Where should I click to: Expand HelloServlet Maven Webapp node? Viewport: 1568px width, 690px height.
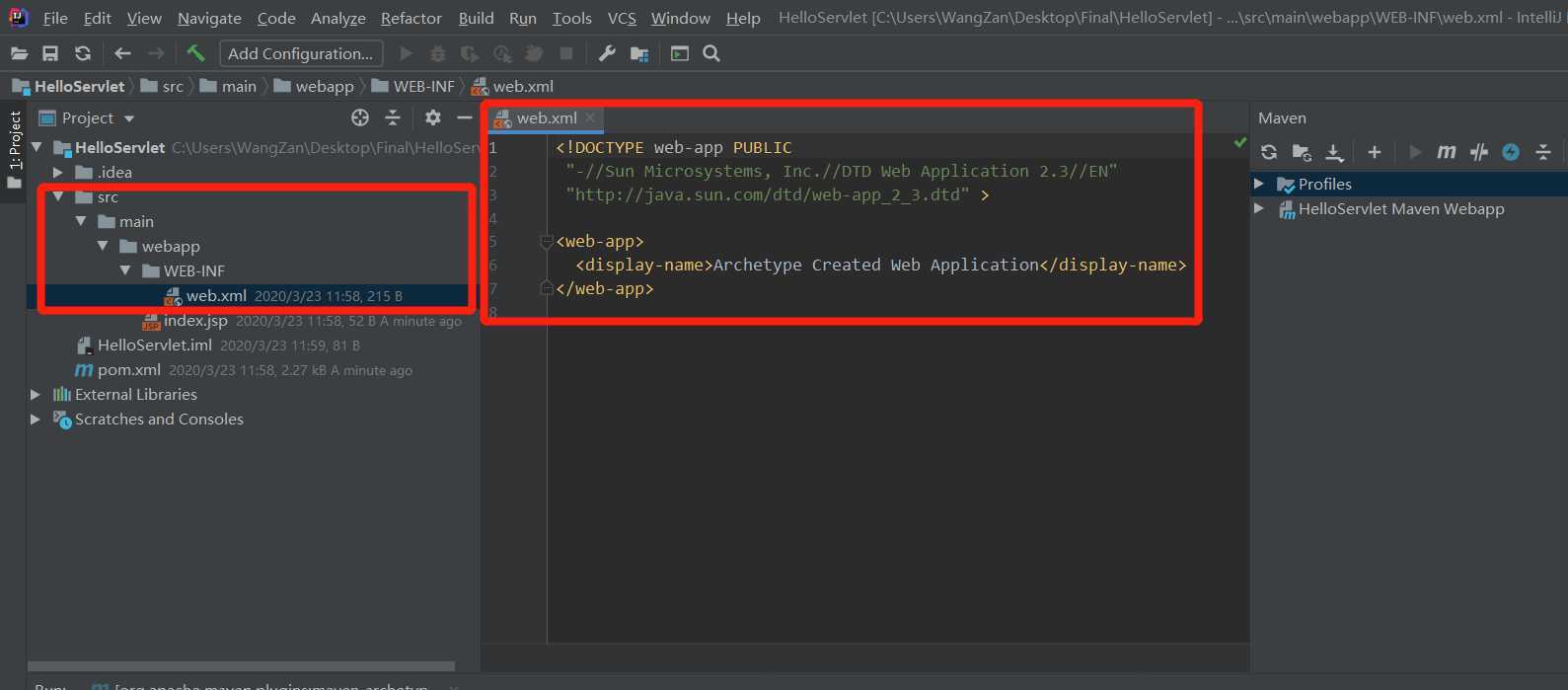[x=1259, y=208]
